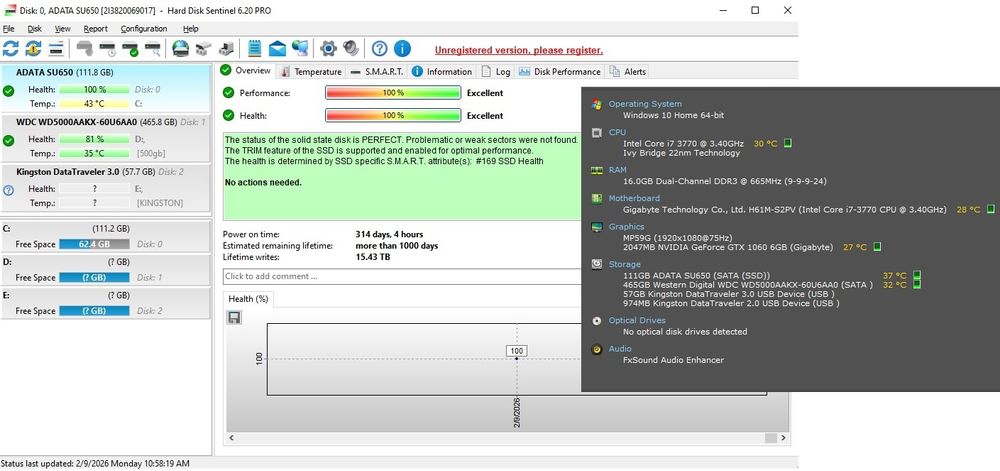Open the Configuration menu

coord(144,29)
